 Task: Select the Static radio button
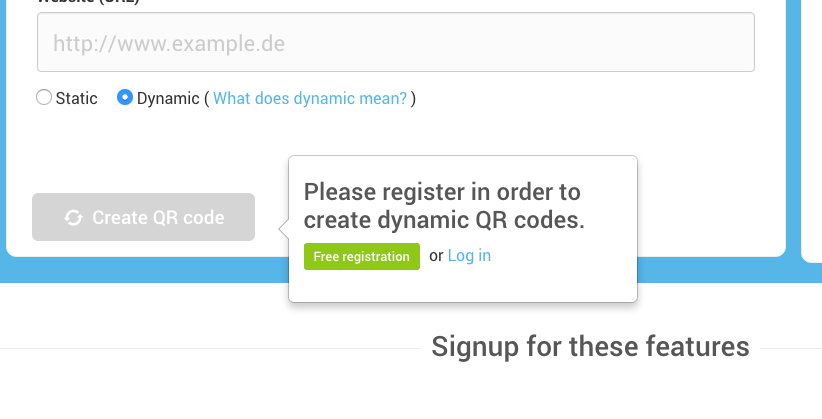(x=44, y=98)
